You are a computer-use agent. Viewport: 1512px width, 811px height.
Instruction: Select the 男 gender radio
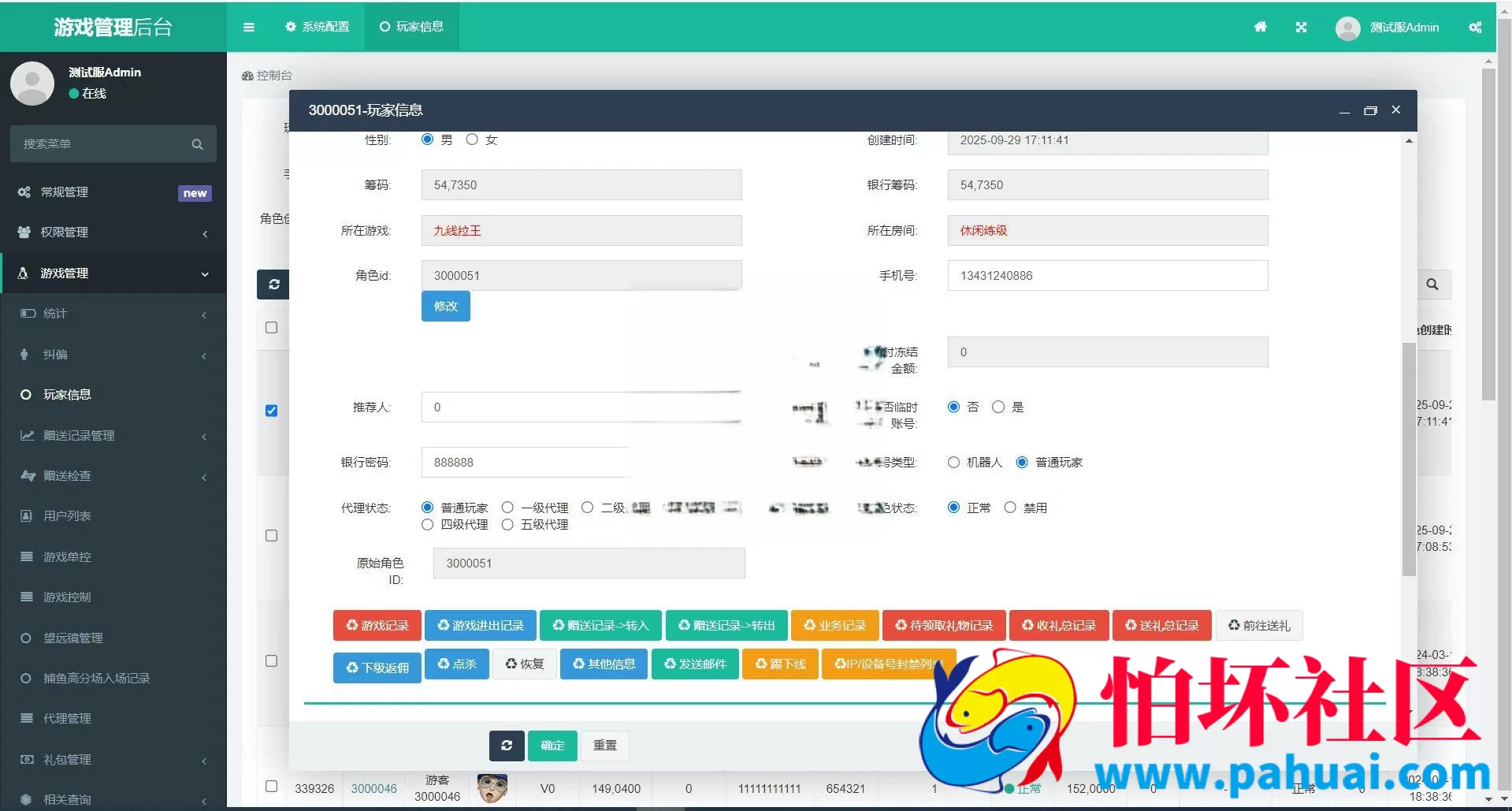[x=428, y=140]
